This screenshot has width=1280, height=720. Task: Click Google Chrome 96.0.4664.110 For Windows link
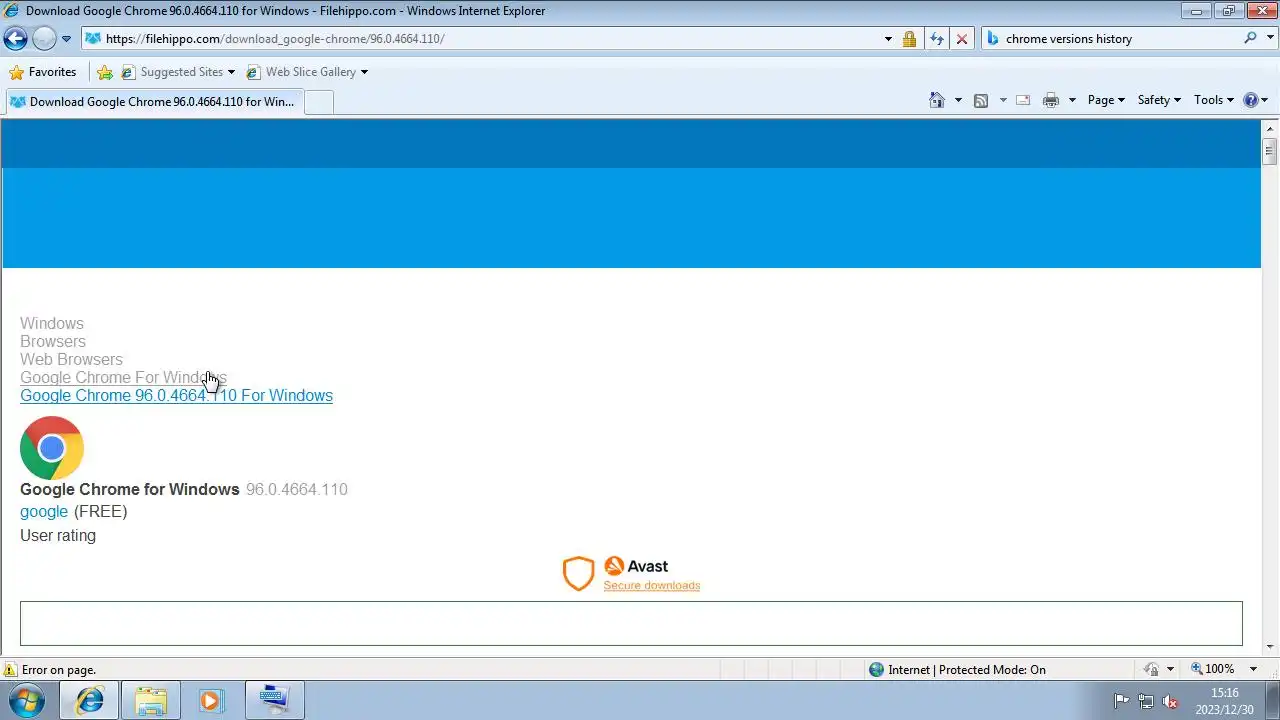tap(176, 395)
